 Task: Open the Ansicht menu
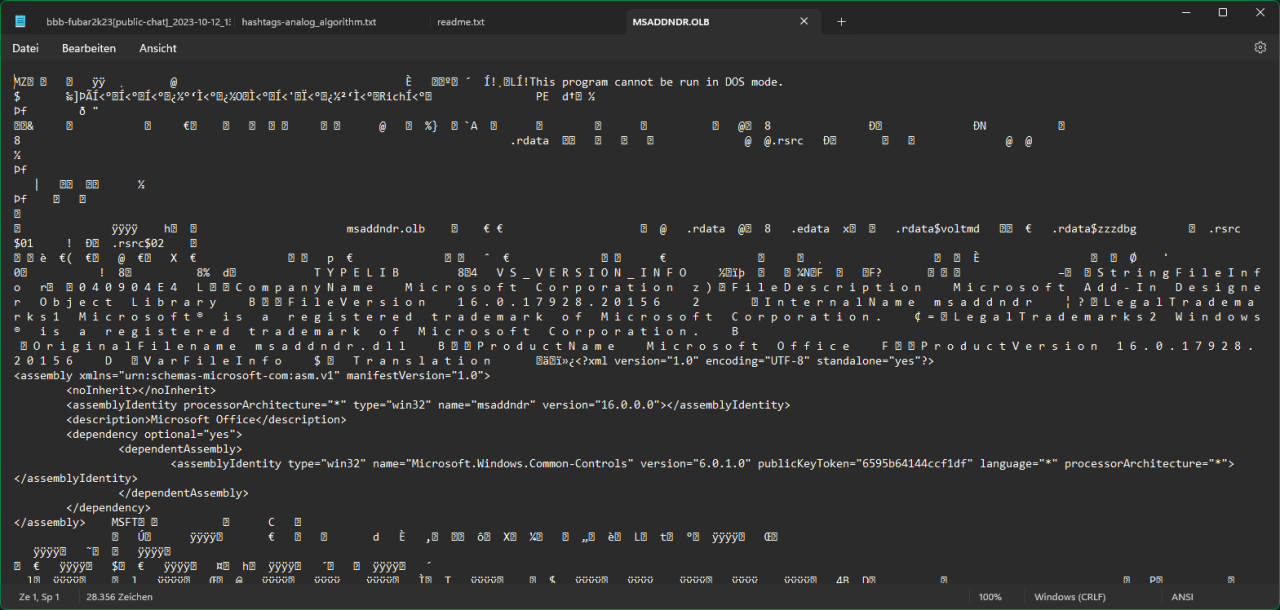click(158, 48)
